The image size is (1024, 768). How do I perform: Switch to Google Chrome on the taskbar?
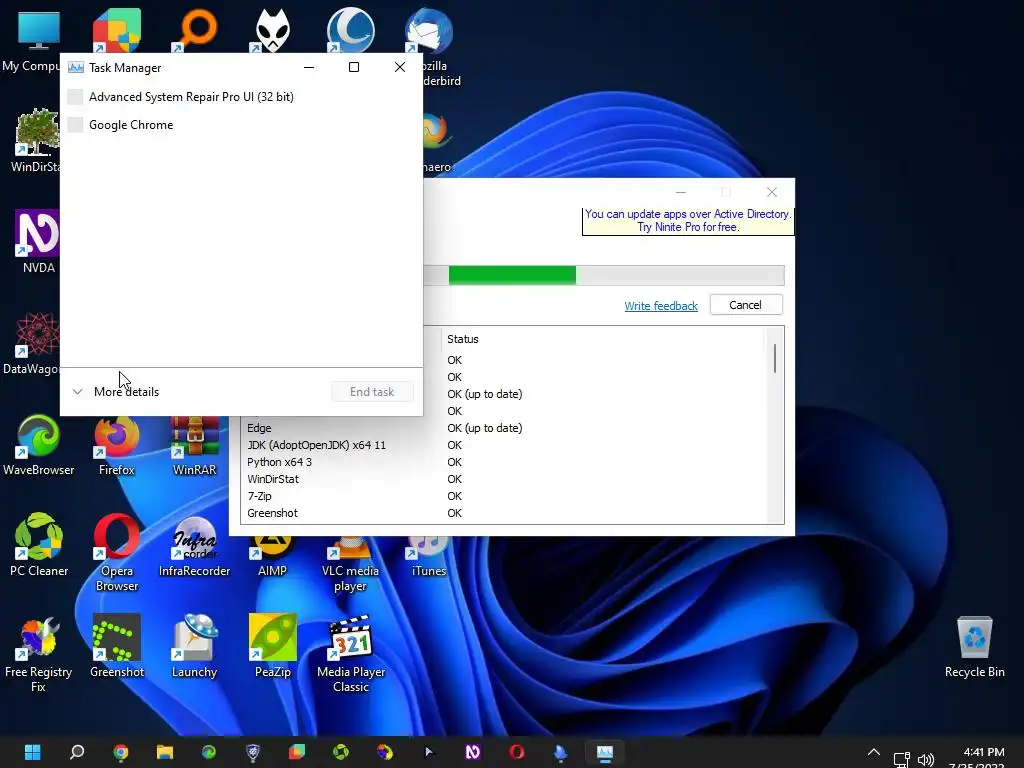click(121, 752)
